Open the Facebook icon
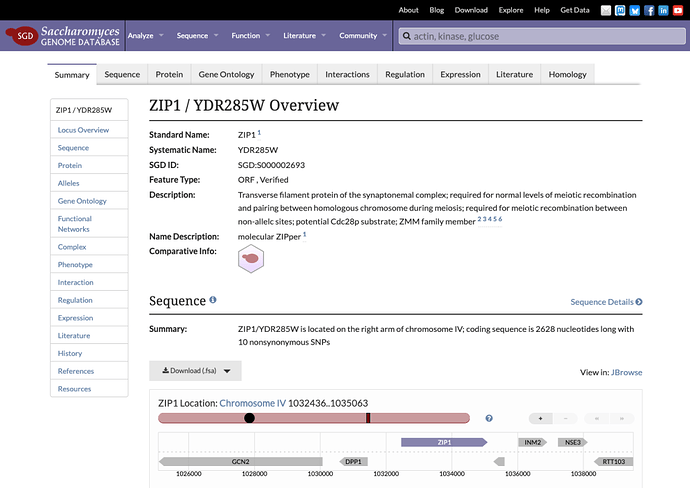Screen dimensions: 690x488 [649, 10]
